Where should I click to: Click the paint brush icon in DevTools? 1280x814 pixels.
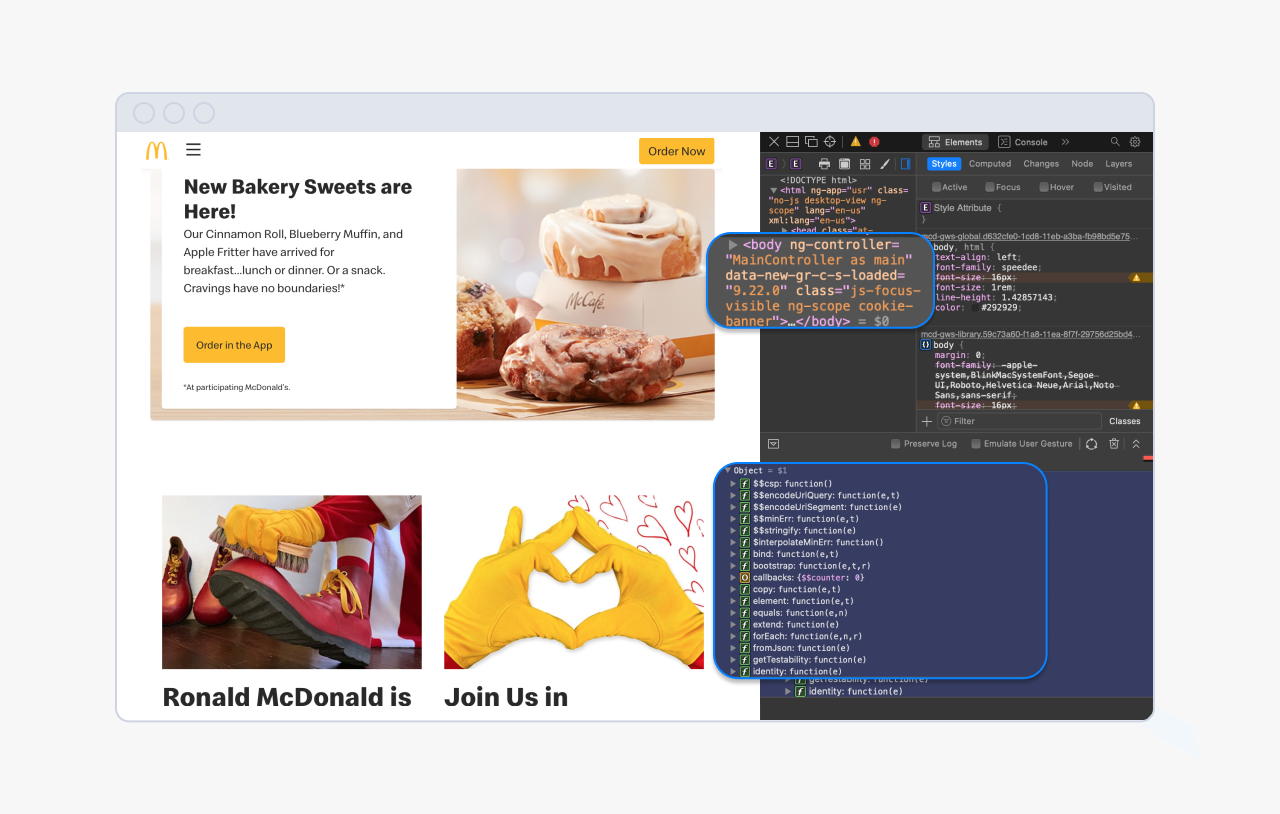coord(884,164)
